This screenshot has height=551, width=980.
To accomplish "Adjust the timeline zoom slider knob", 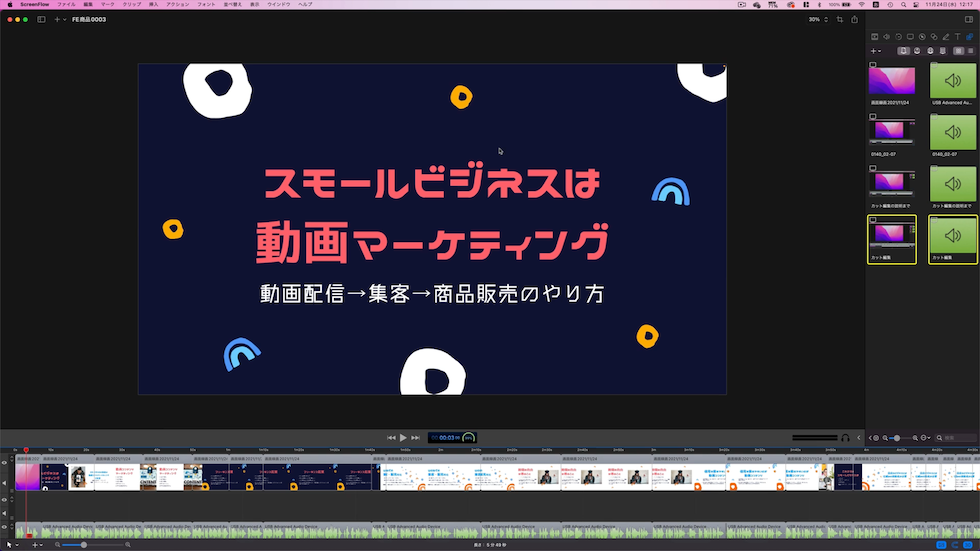I will [x=84, y=545].
